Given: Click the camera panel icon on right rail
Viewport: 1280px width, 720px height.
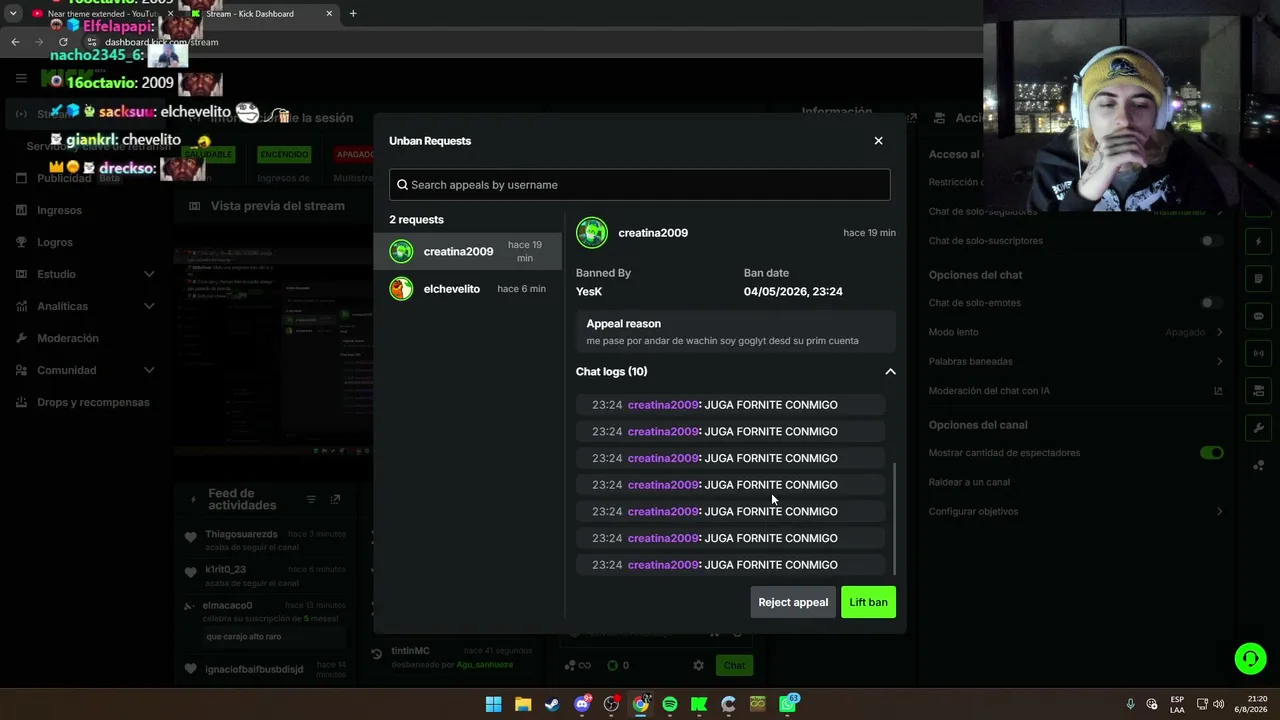Looking at the screenshot, I should point(1259,390).
